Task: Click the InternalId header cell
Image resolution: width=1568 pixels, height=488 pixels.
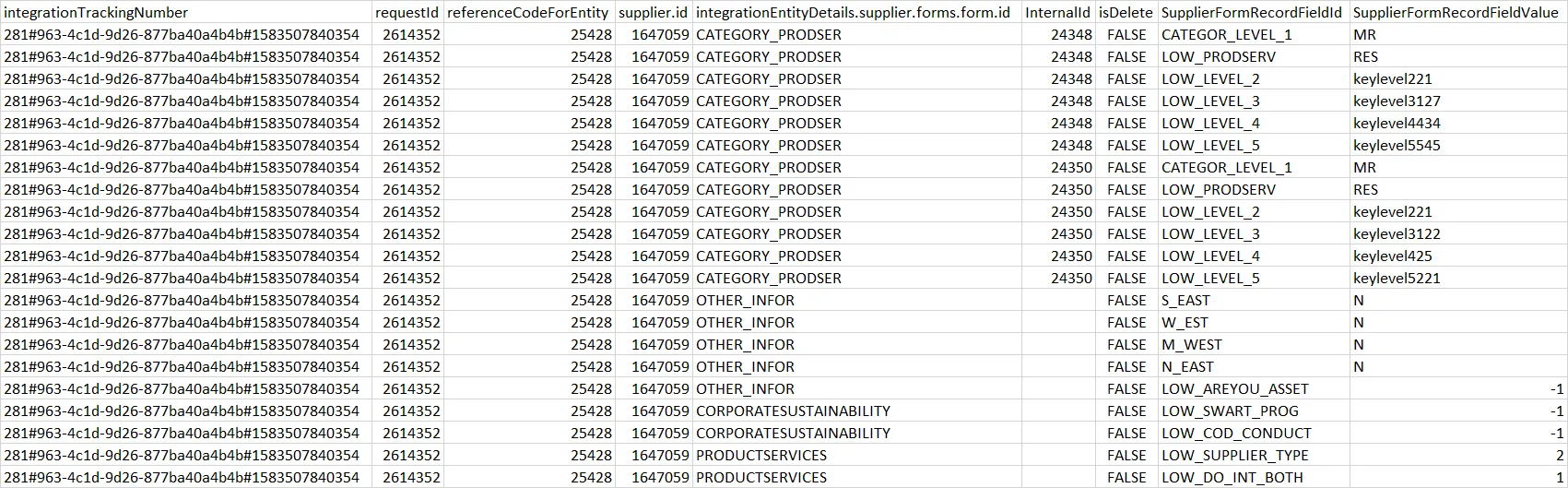Action: click(1057, 13)
